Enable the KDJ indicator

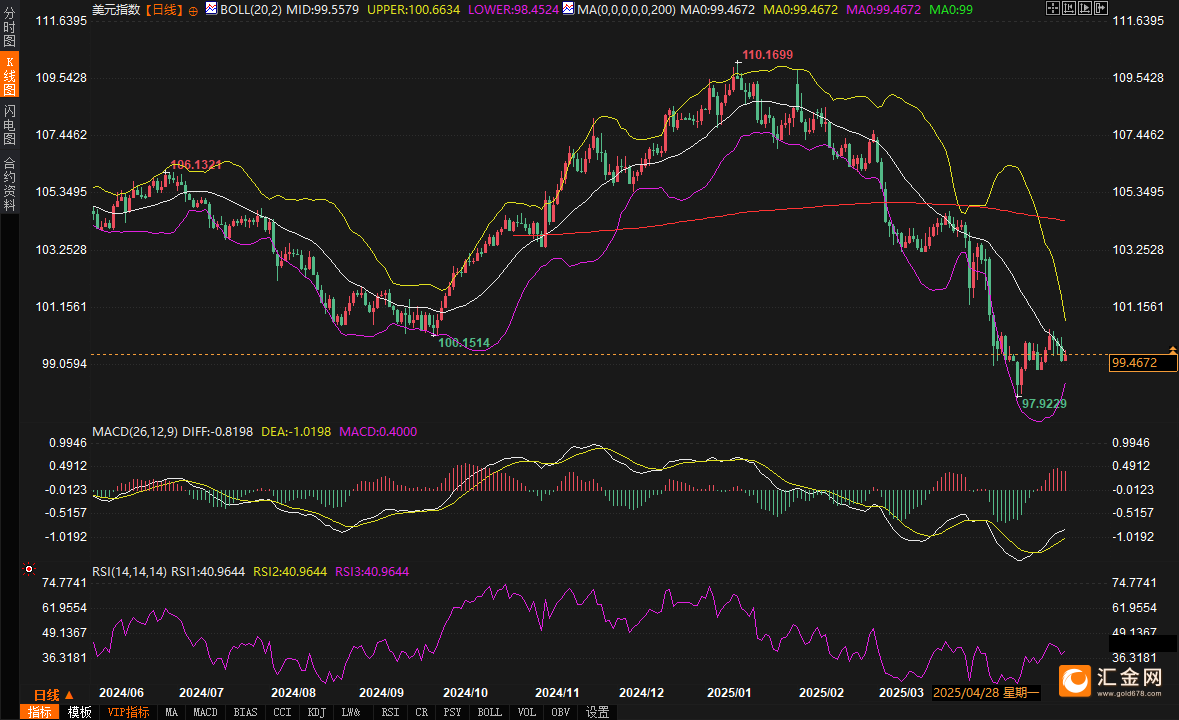tap(317, 712)
